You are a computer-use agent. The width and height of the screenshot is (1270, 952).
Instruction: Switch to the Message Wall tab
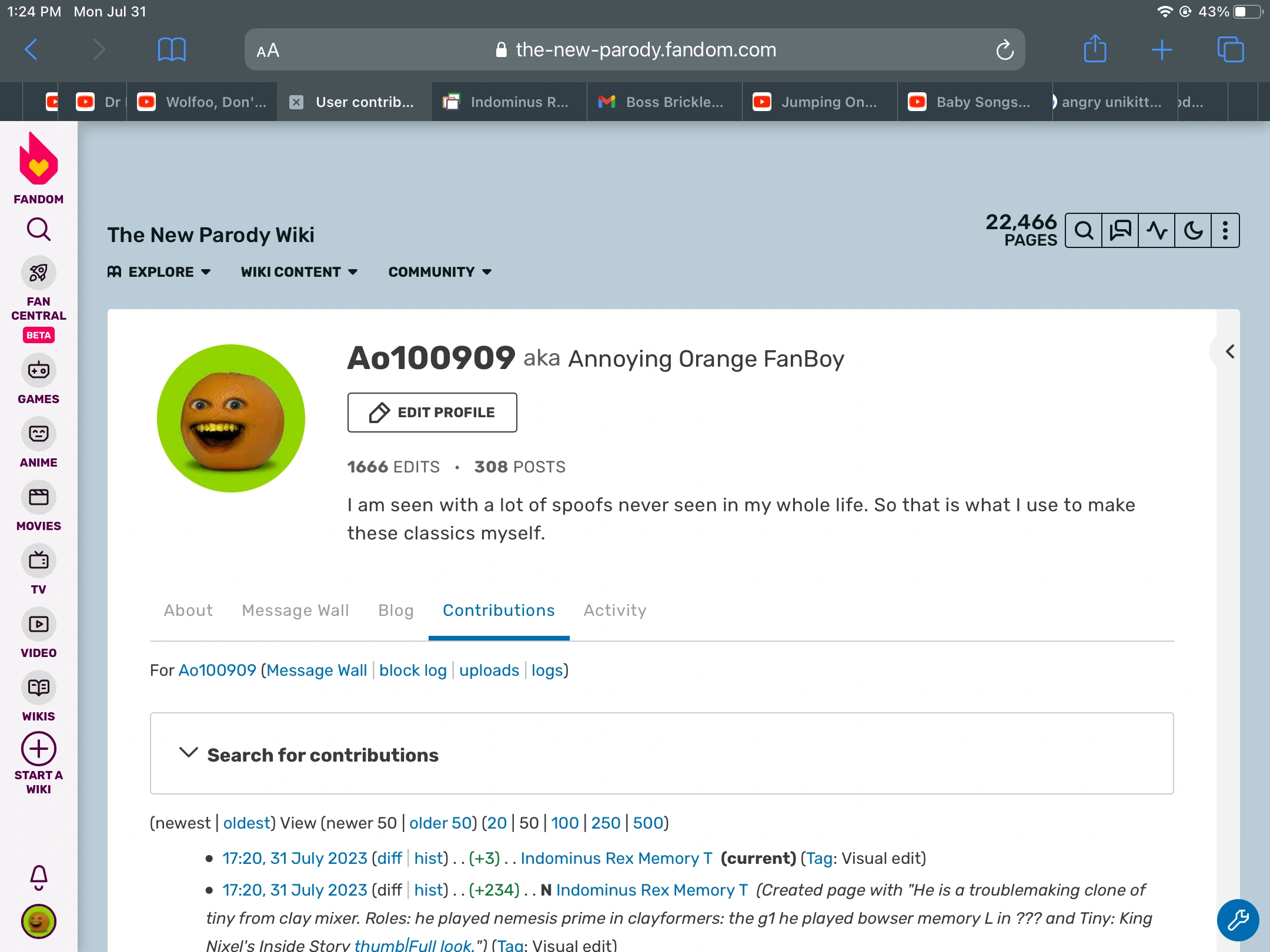tap(295, 610)
